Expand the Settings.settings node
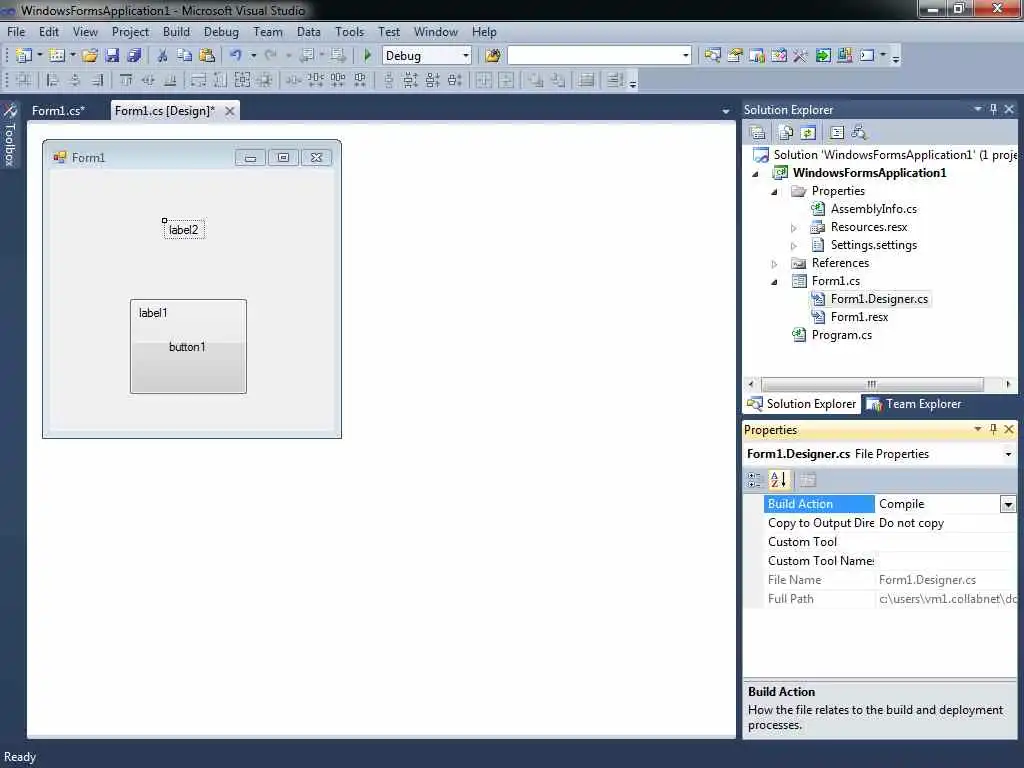Screen dimensions: 1024x768 [793, 246]
